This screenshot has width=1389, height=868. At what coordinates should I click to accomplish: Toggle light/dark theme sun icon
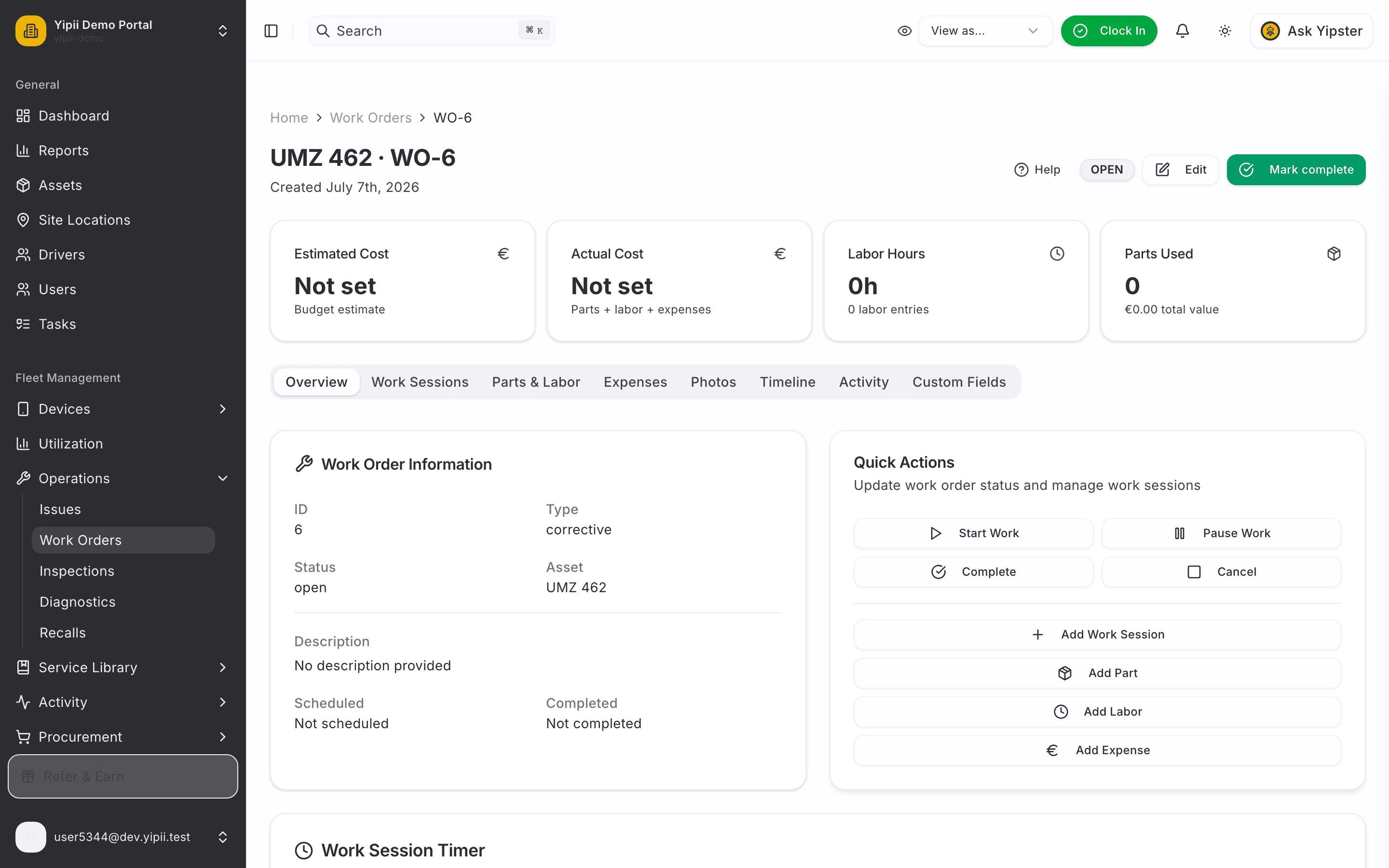pyautogui.click(x=1225, y=31)
